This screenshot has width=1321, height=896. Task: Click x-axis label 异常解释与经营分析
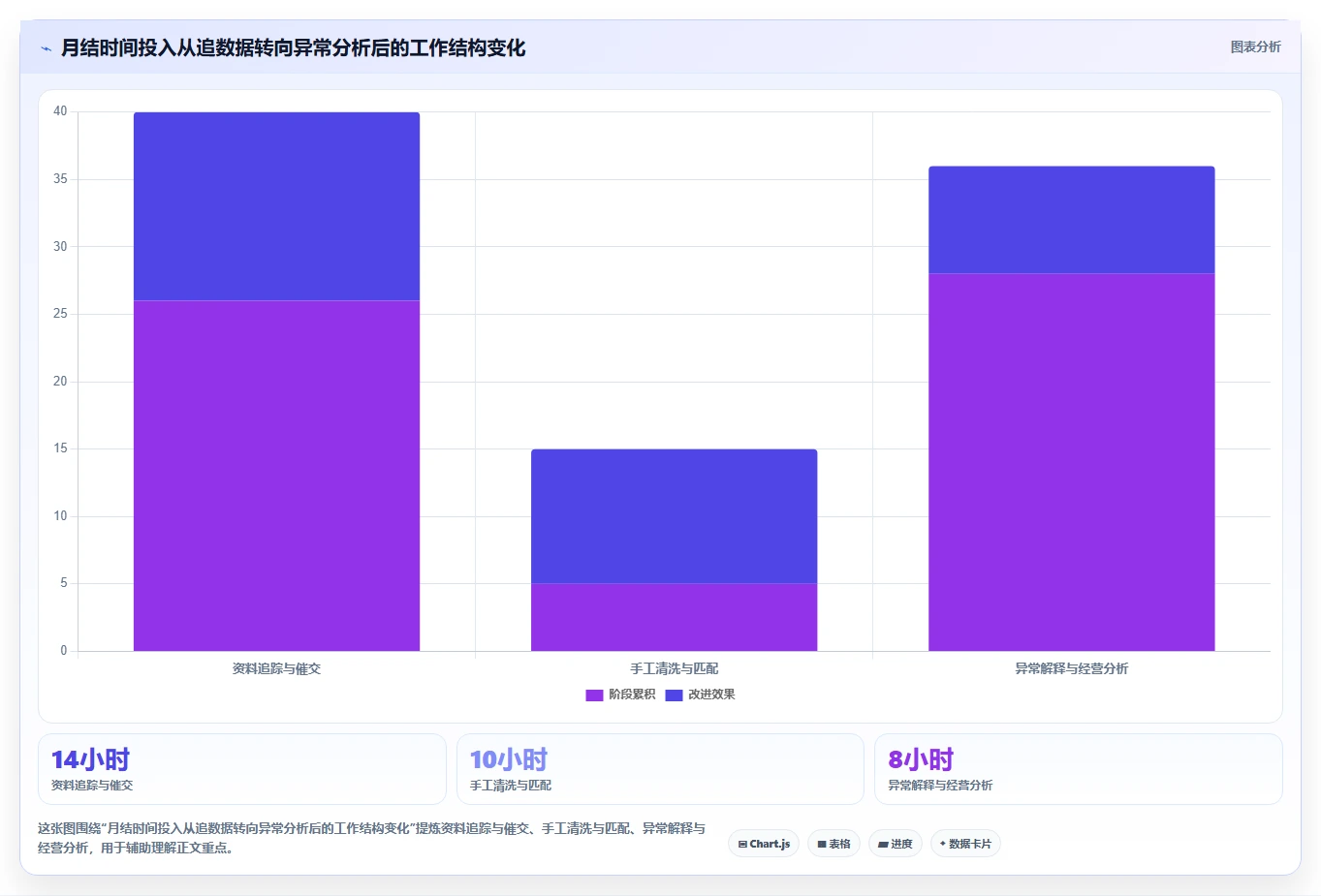pos(1071,668)
